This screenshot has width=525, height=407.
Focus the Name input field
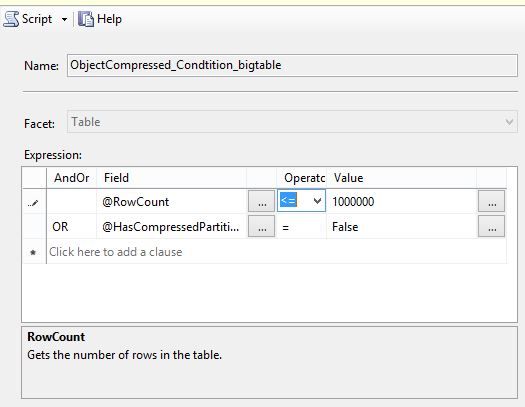(x=292, y=65)
